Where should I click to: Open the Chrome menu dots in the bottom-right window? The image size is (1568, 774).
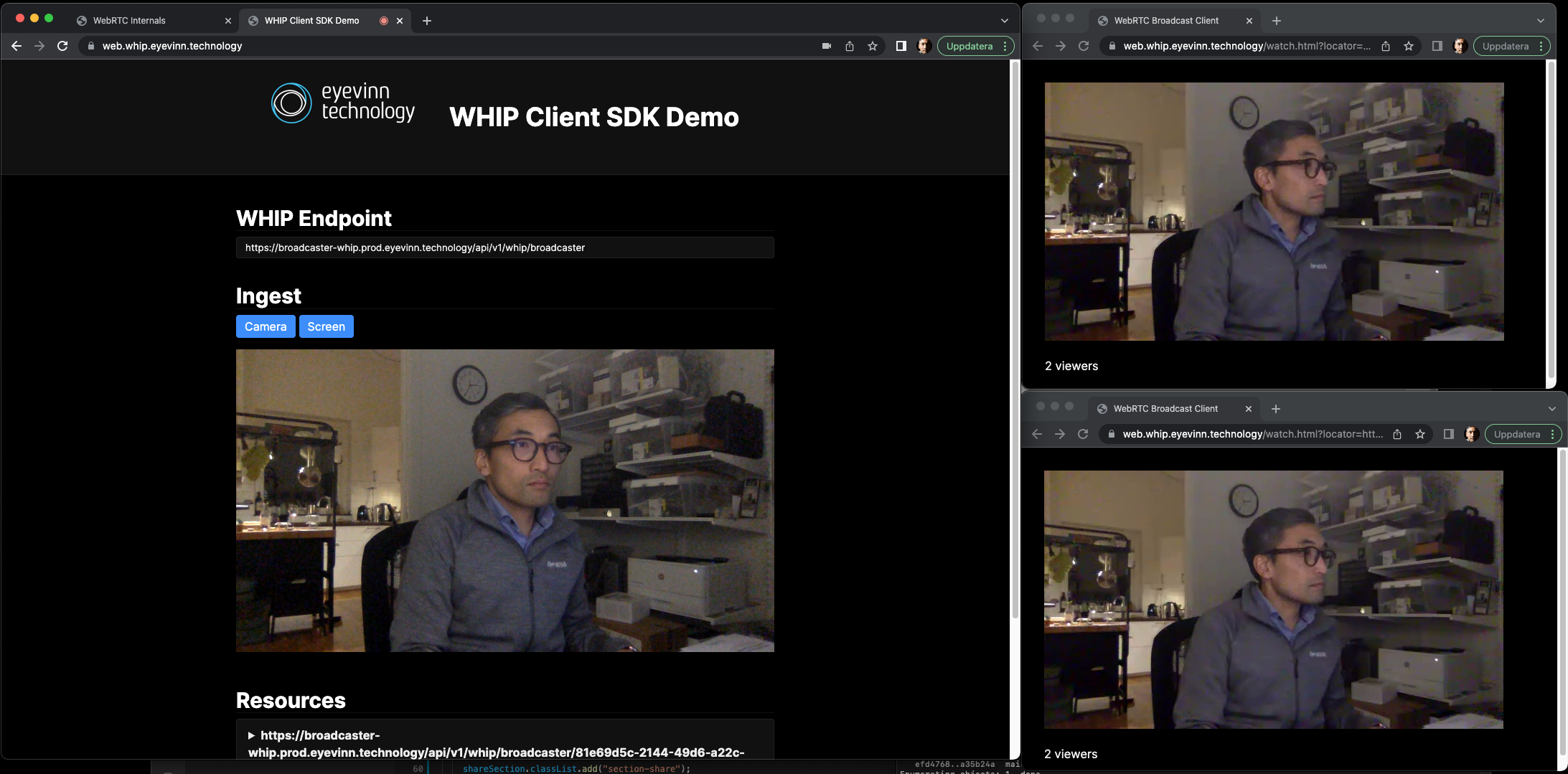click(1552, 434)
